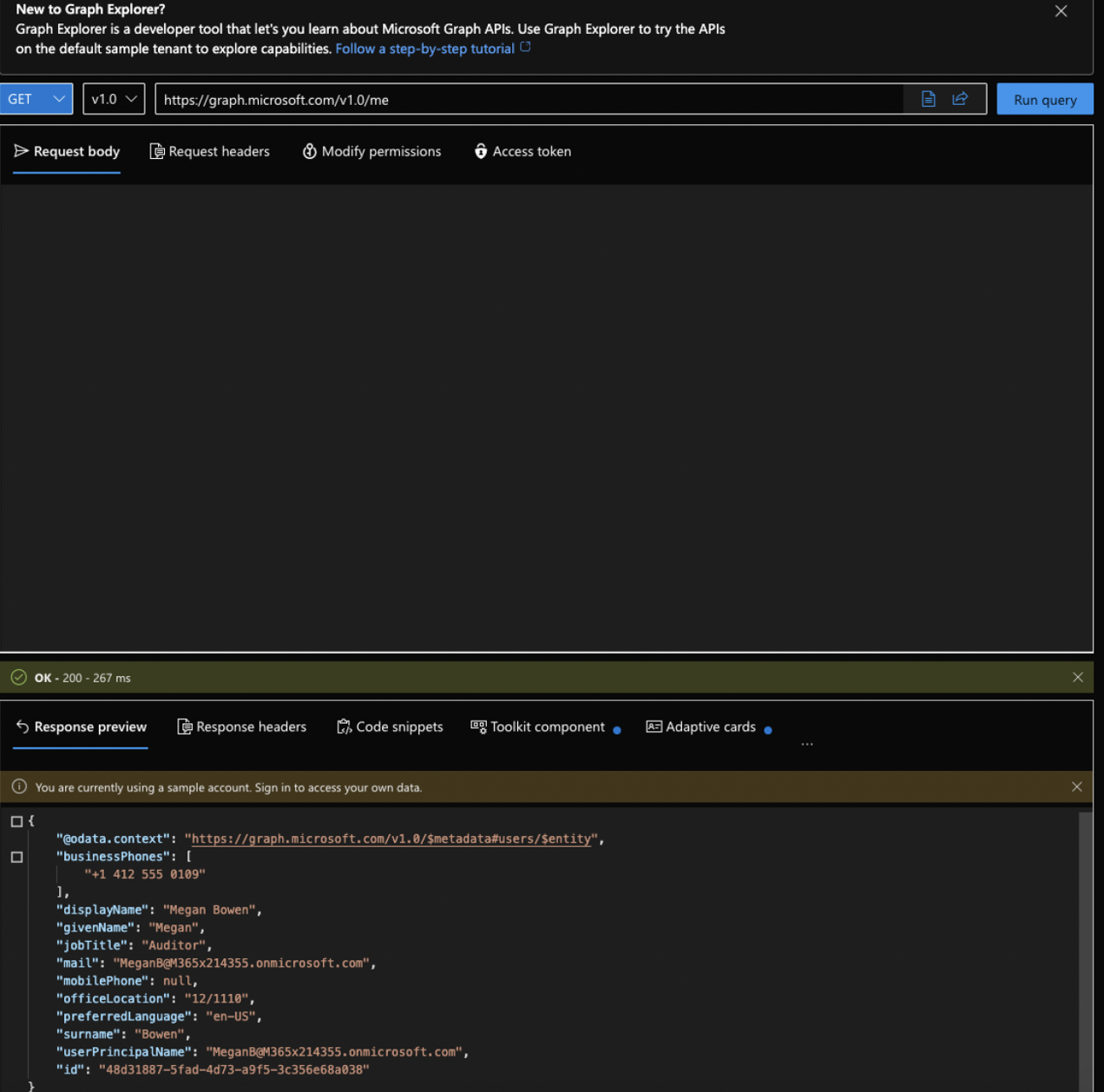Viewport: 1104px width, 1092px height.
Task: Click the "officeLocation": "12/1110" line
Action: tap(155, 998)
